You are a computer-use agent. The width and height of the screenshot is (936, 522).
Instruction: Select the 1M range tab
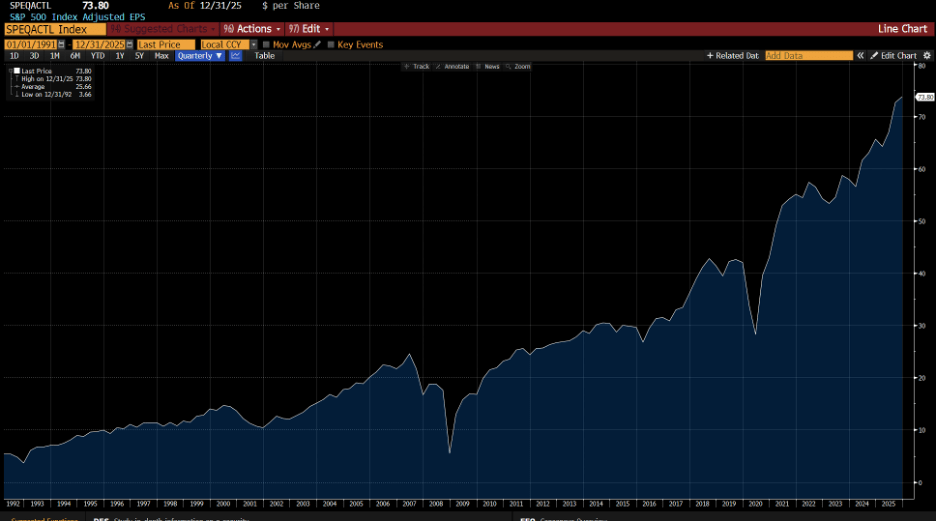[x=55, y=56]
